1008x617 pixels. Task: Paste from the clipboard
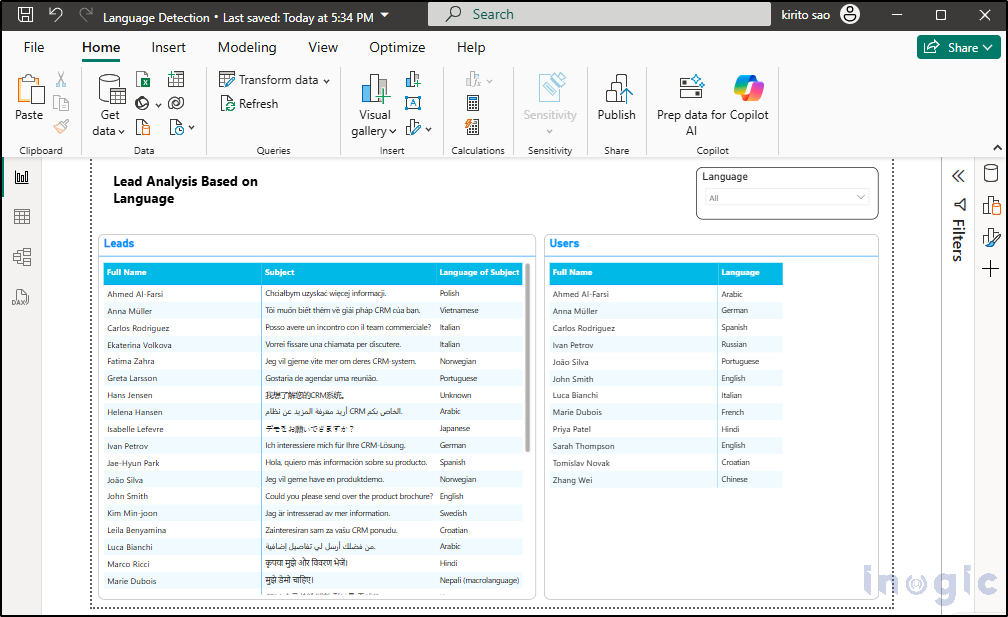coord(29,97)
